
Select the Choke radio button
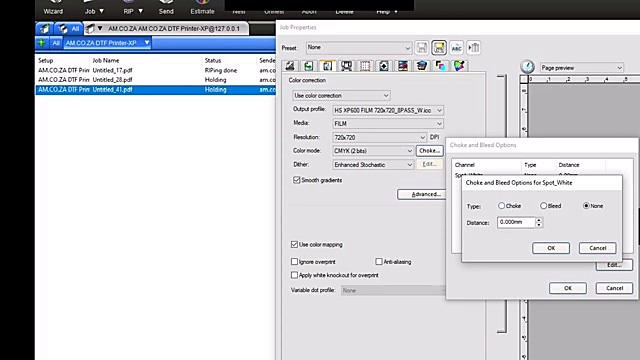501,206
